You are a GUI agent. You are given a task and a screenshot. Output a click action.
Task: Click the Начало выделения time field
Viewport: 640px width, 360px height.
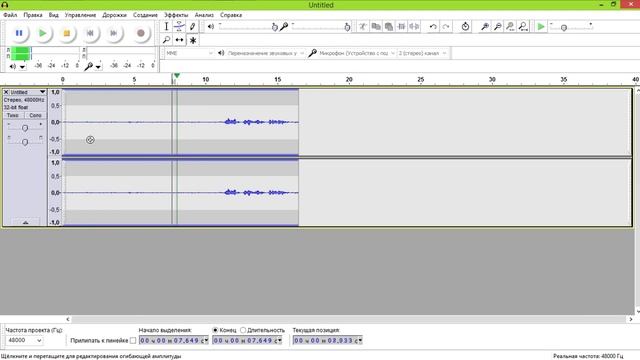click(x=173, y=340)
